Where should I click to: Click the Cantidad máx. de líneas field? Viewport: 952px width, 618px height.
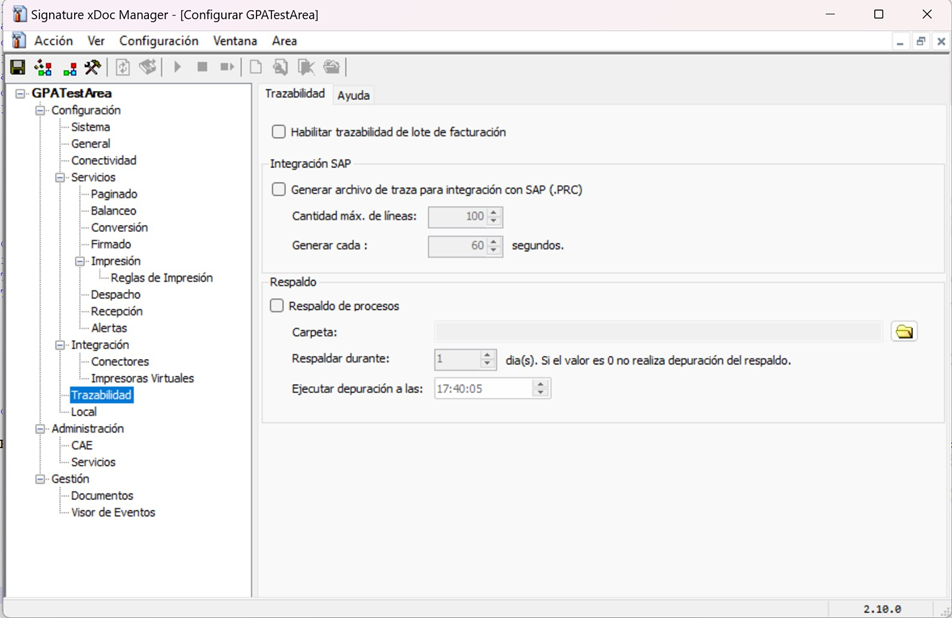458,217
